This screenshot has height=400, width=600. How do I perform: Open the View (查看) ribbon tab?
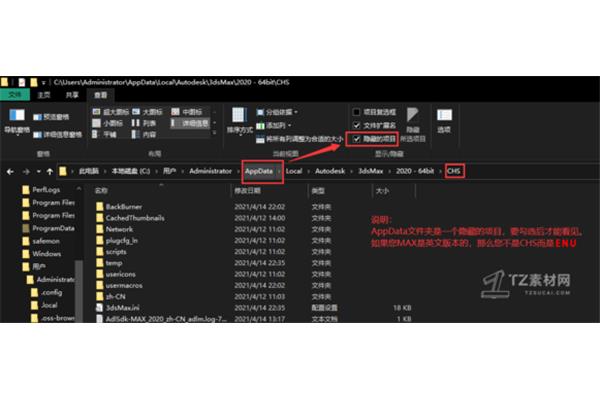point(101,95)
